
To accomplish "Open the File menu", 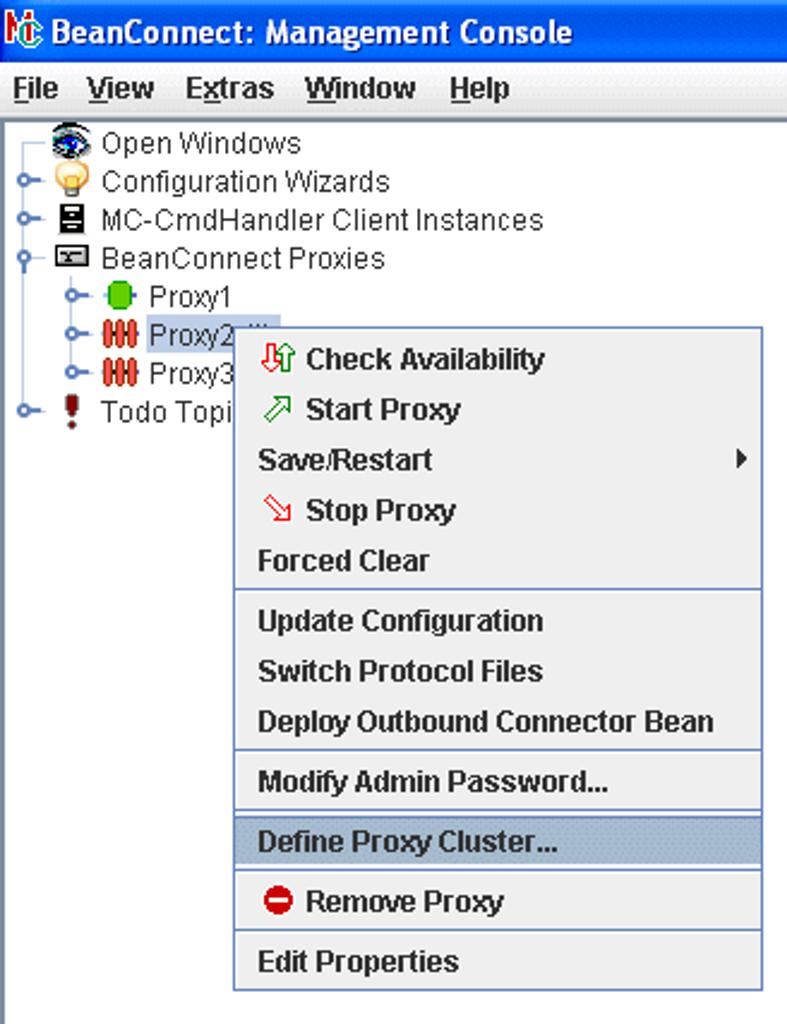I will click(x=35, y=89).
